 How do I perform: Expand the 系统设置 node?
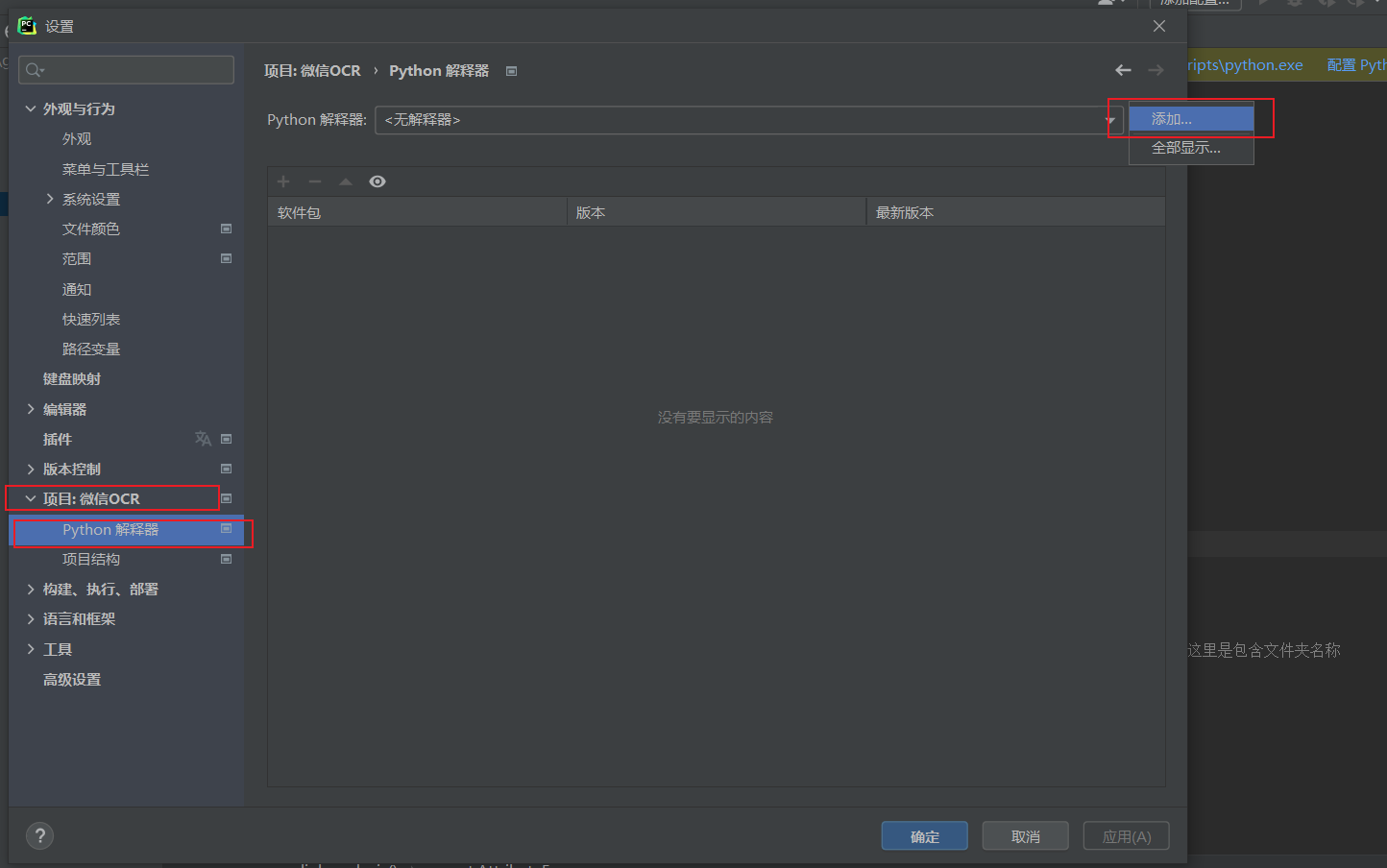(x=50, y=199)
